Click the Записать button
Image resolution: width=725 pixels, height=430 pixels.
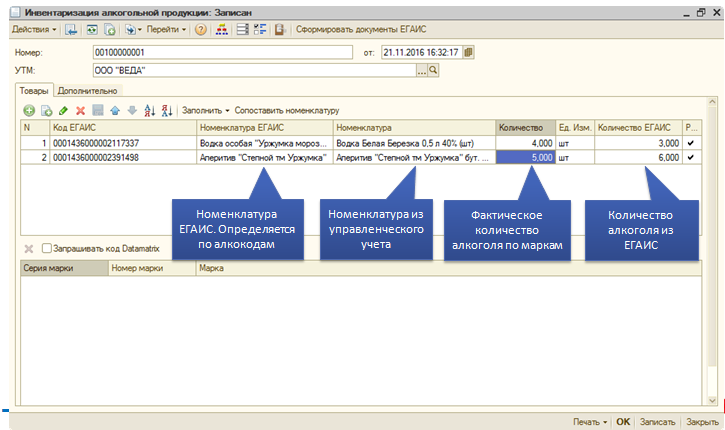657,422
